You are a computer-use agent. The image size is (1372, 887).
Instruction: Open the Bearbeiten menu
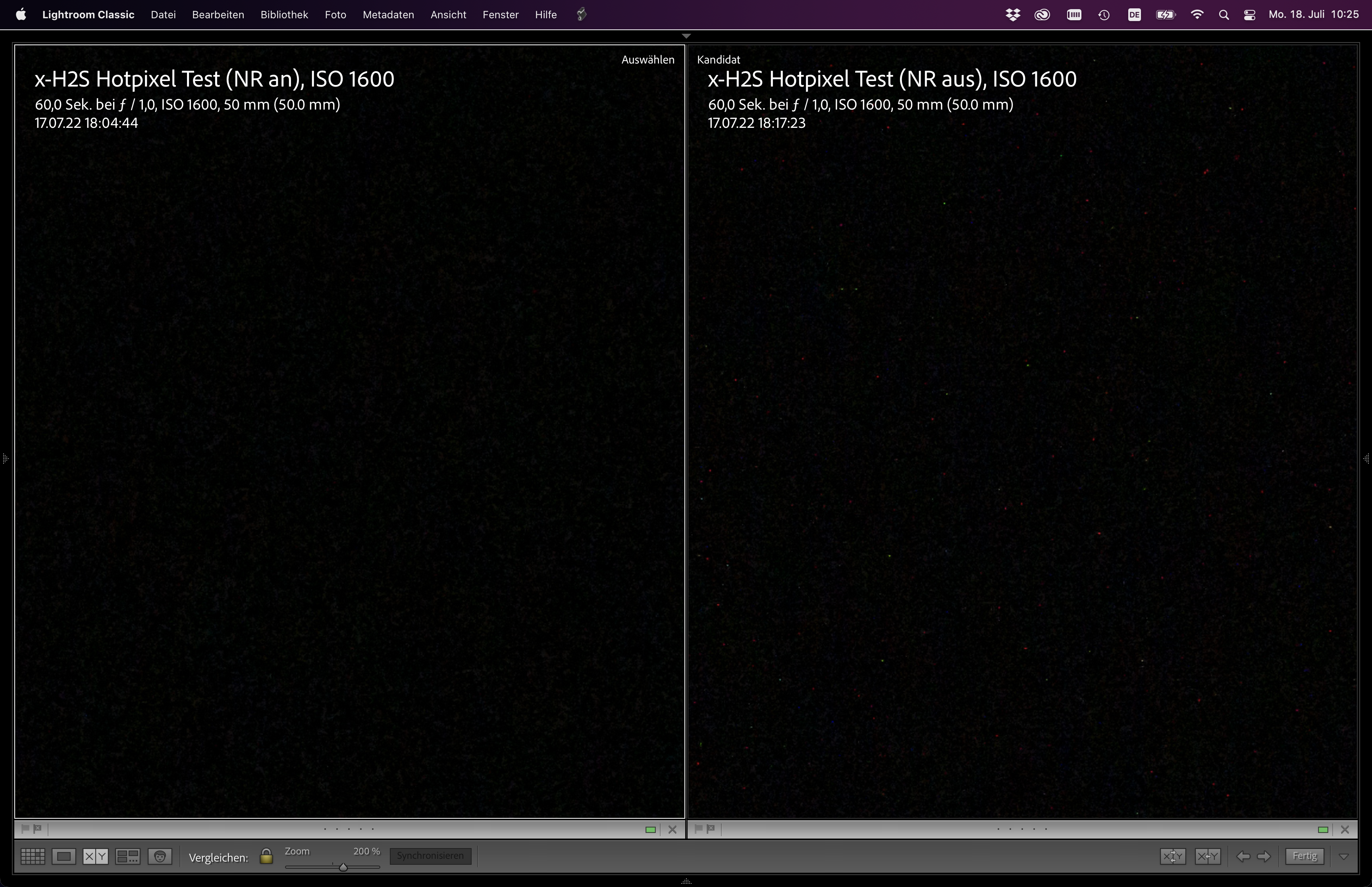coord(218,14)
